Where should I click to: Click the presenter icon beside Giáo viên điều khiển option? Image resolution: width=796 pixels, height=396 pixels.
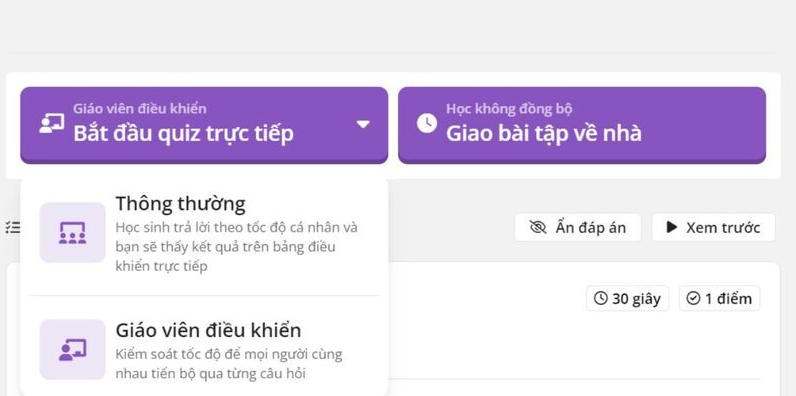(x=73, y=349)
